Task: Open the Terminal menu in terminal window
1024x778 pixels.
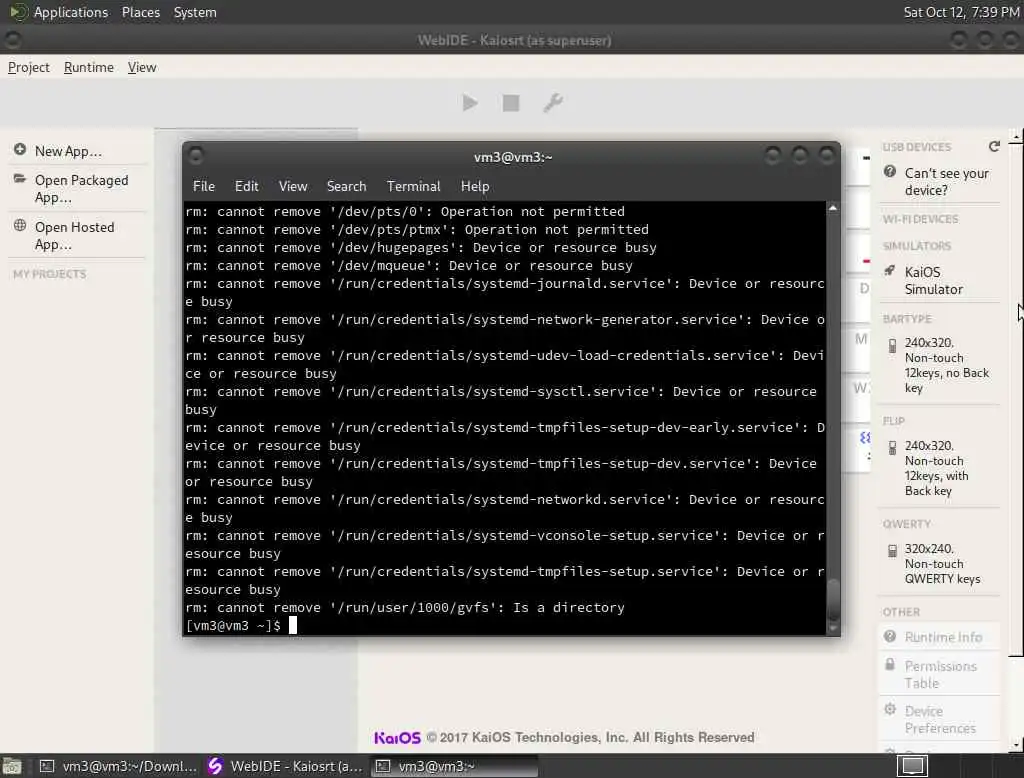Action: [413, 186]
